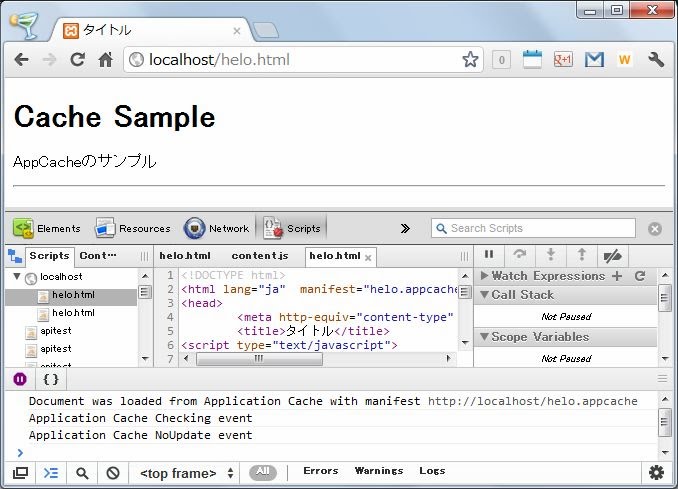Open the DevTools settings gear
678x489 pixels.
pos(656,473)
